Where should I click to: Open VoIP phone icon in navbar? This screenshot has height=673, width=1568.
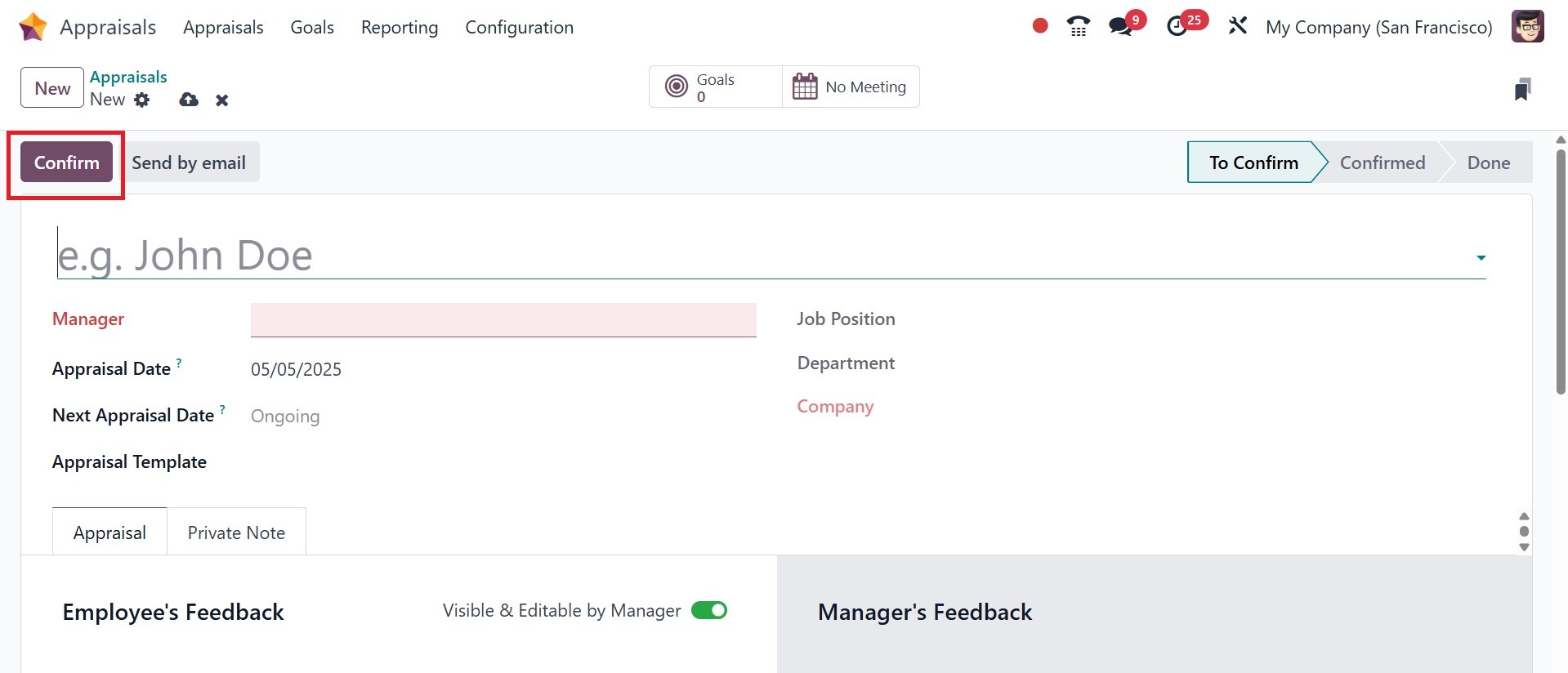pyautogui.click(x=1078, y=27)
